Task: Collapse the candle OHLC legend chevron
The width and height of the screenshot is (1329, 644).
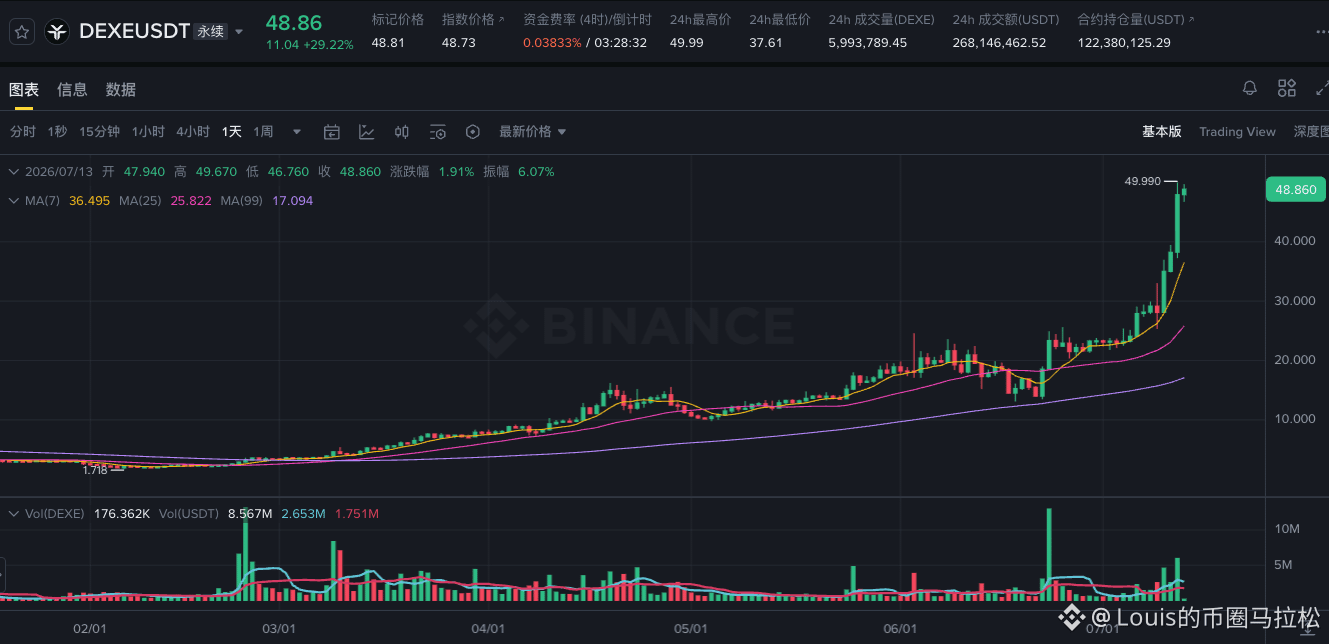Action: [14, 171]
